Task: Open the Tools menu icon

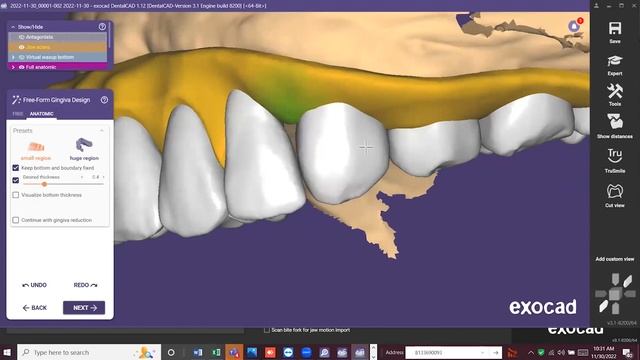Action: (x=615, y=91)
